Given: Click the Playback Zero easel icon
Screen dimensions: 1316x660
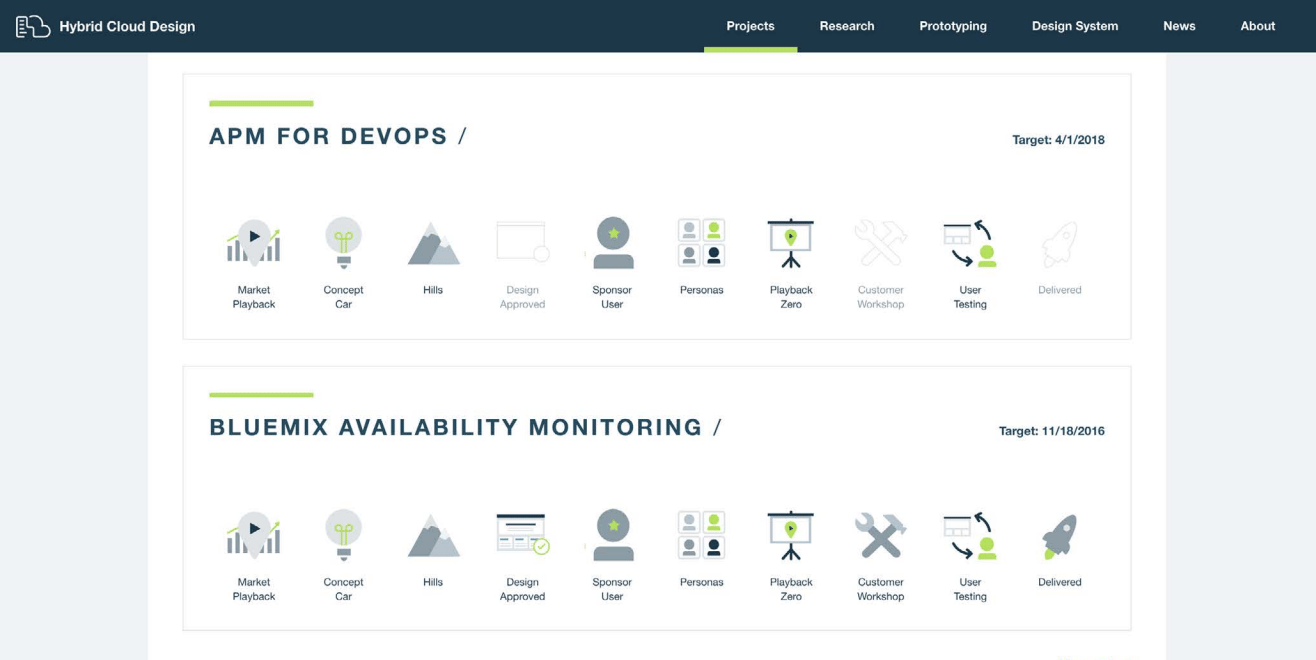Looking at the screenshot, I should pos(790,240).
